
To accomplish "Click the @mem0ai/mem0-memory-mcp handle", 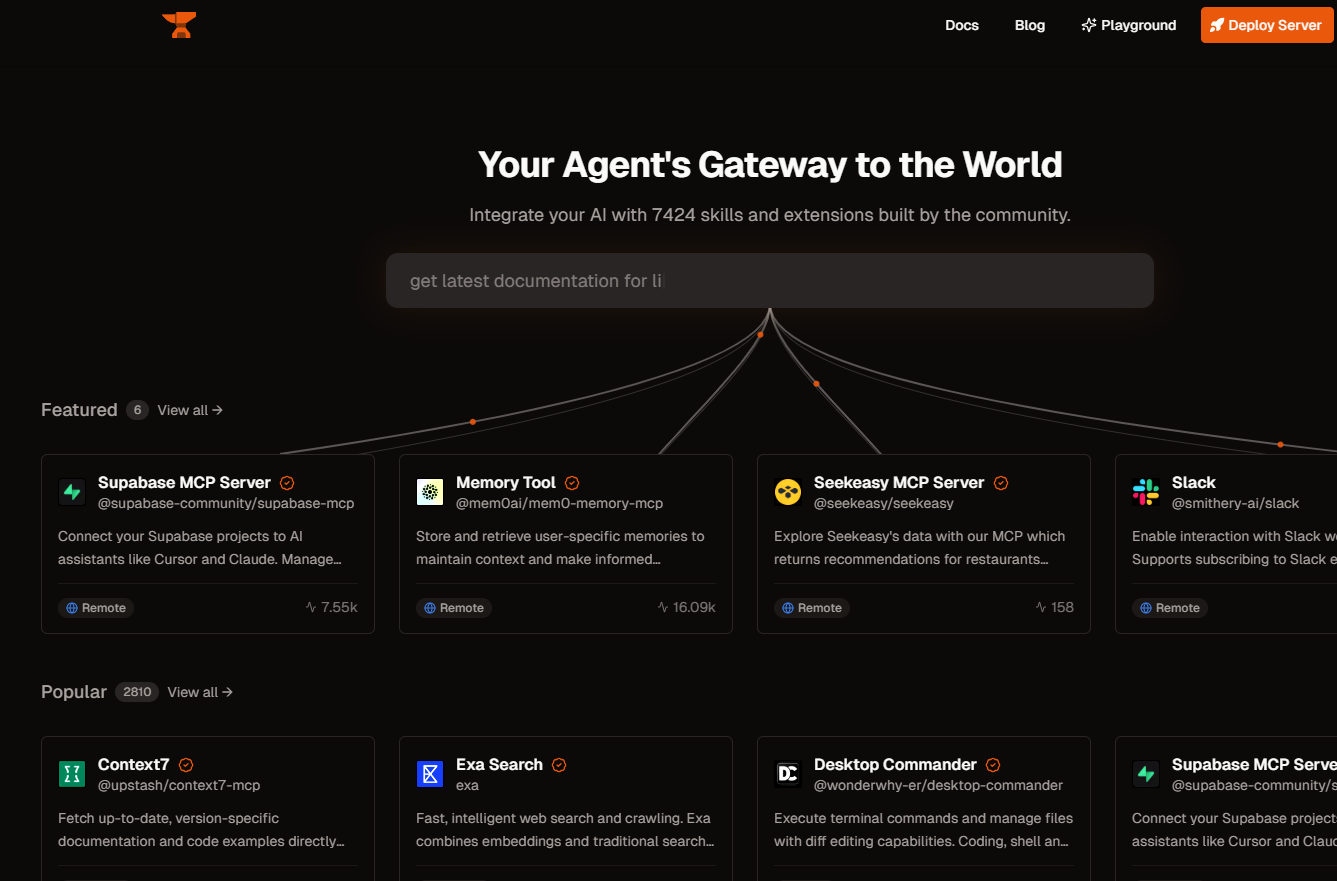I will pyautogui.click(x=560, y=503).
